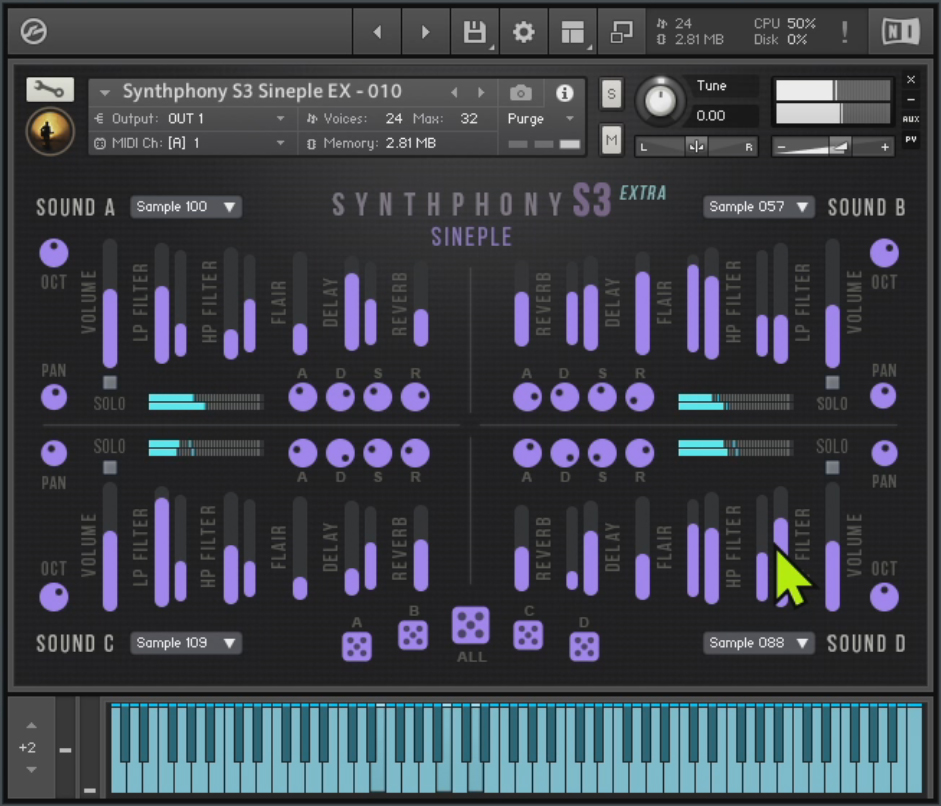Go to next instrument with top toolbar right arrow
941x806 pixels.
tap(425, 32)
